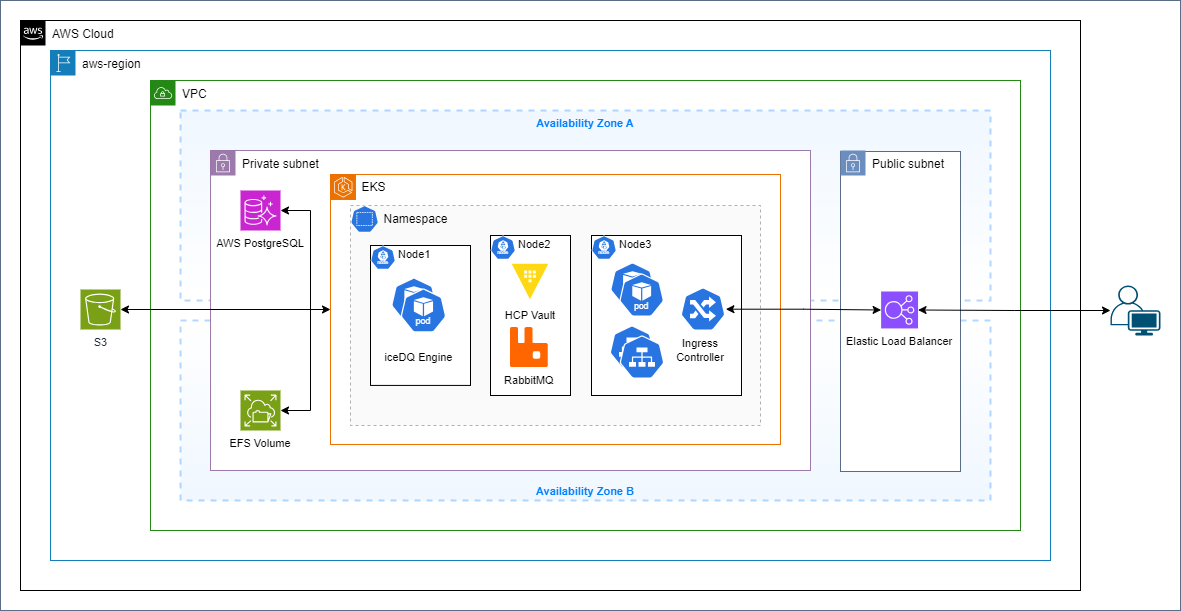Viewport: 1181px width, 611px height.
Task: Click the EFS Volume icon
Action: (x=260, y=410)
